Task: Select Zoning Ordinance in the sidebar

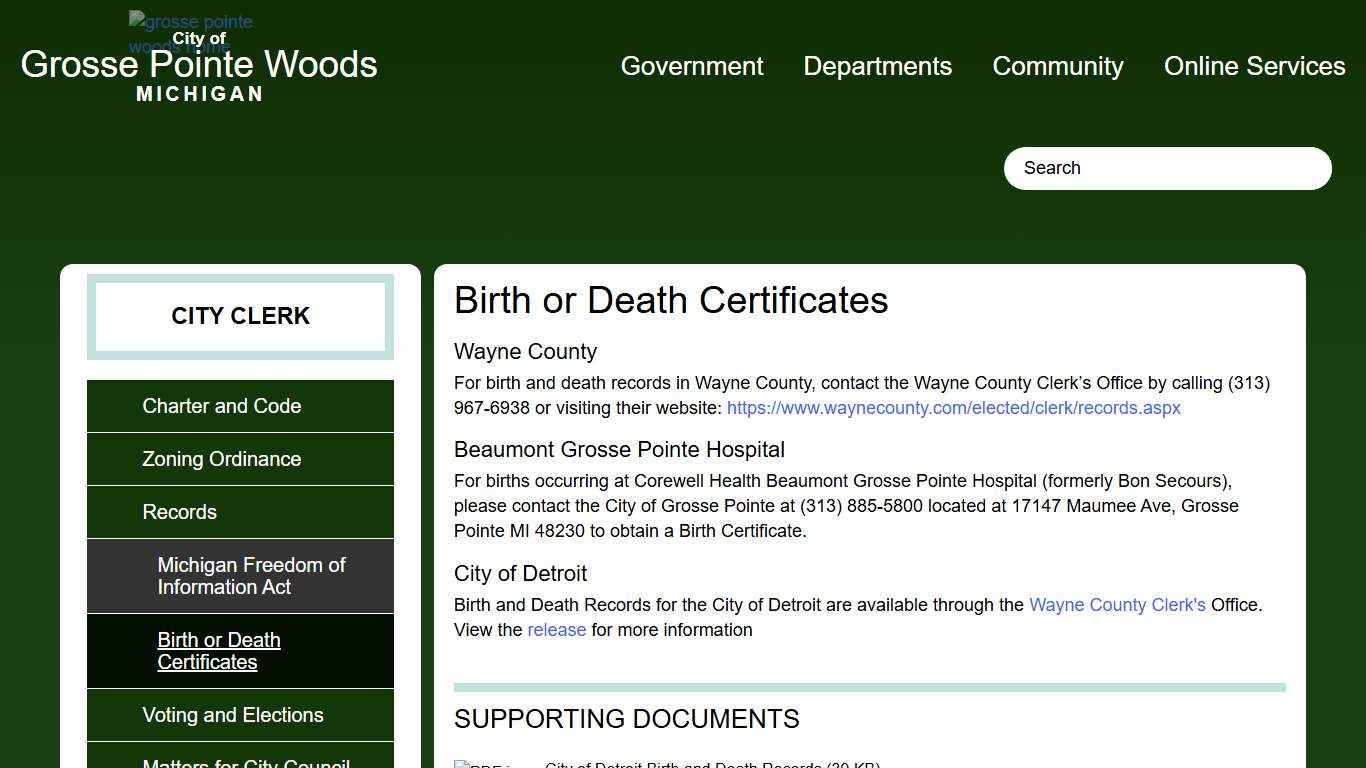Action: click(x=221, y=459)
